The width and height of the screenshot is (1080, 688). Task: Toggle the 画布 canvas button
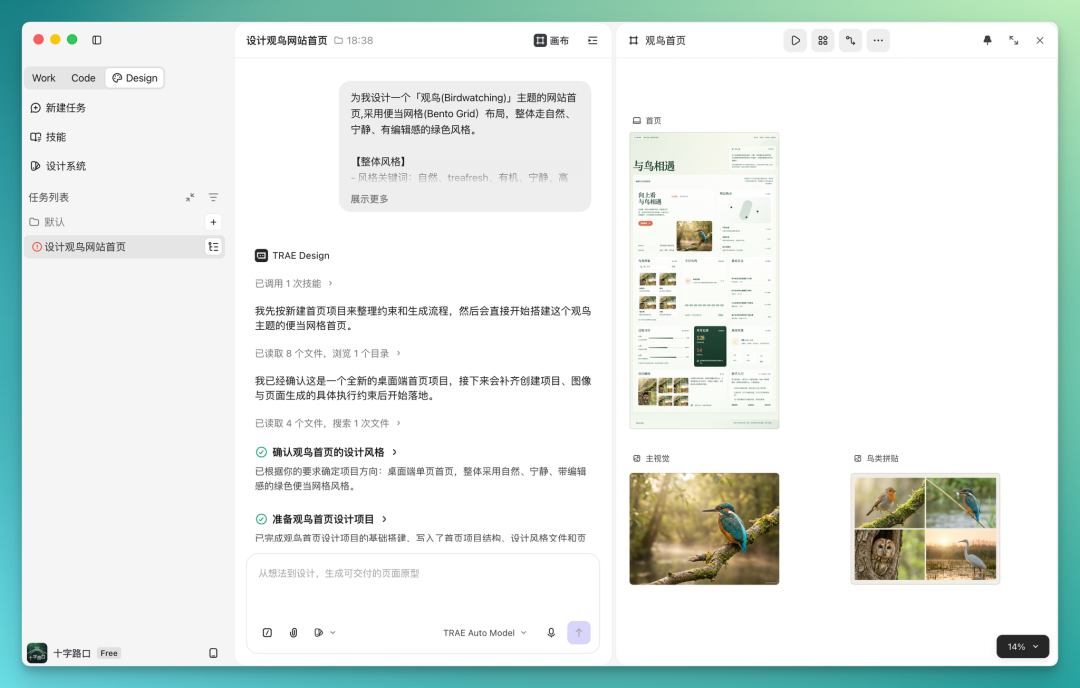coord(552,41)
